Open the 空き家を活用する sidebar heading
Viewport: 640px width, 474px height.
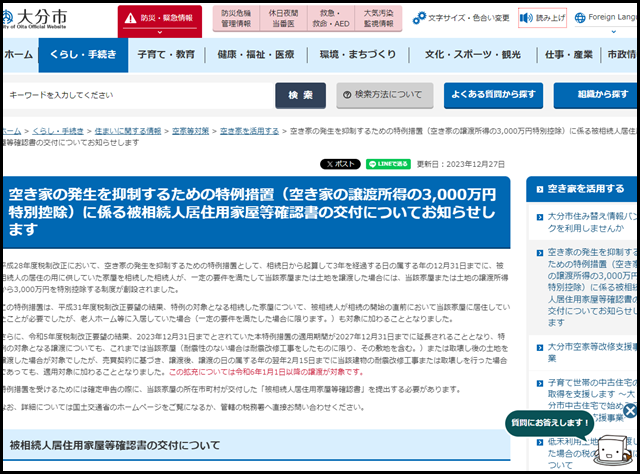click(x=585, y=189)
